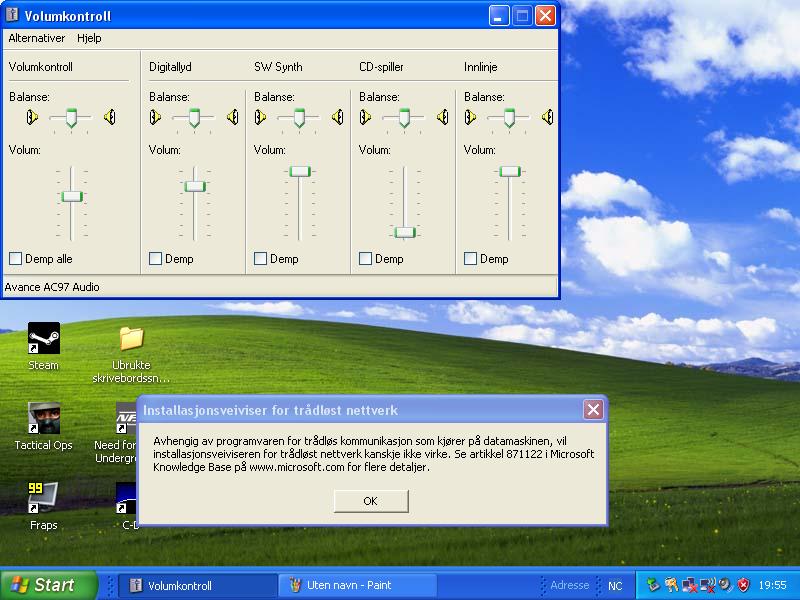
Task: Close the Installasjonsveiviser dialog
Action: [593, 409]
